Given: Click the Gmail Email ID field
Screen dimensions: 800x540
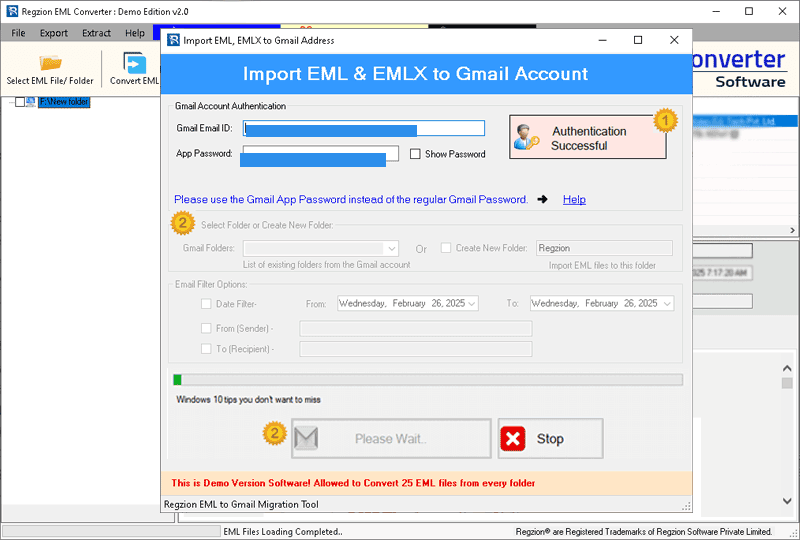Looking at the screenshot, I should 364,128.
